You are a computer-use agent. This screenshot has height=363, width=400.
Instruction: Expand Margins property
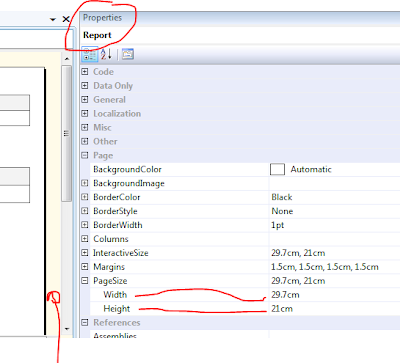[x=85, y=267]
